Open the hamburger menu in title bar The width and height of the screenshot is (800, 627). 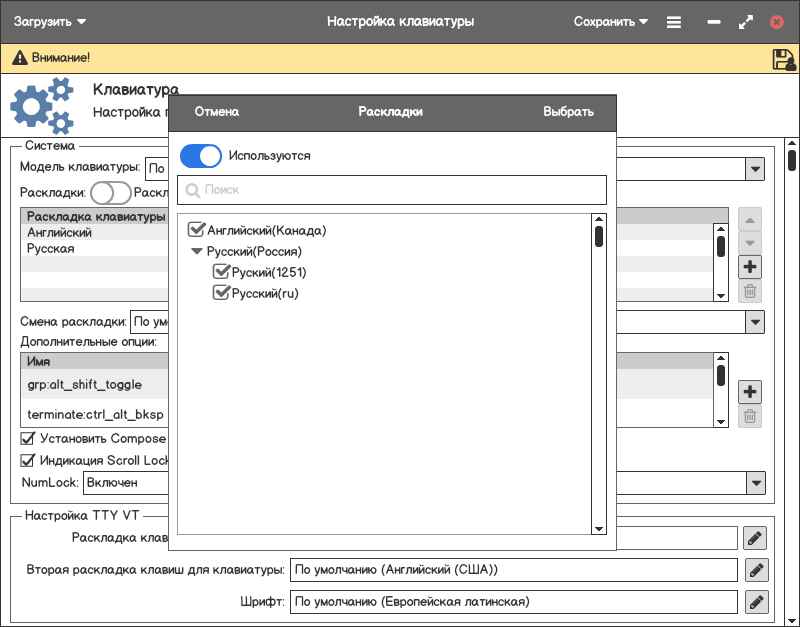[x=674, y=22]
